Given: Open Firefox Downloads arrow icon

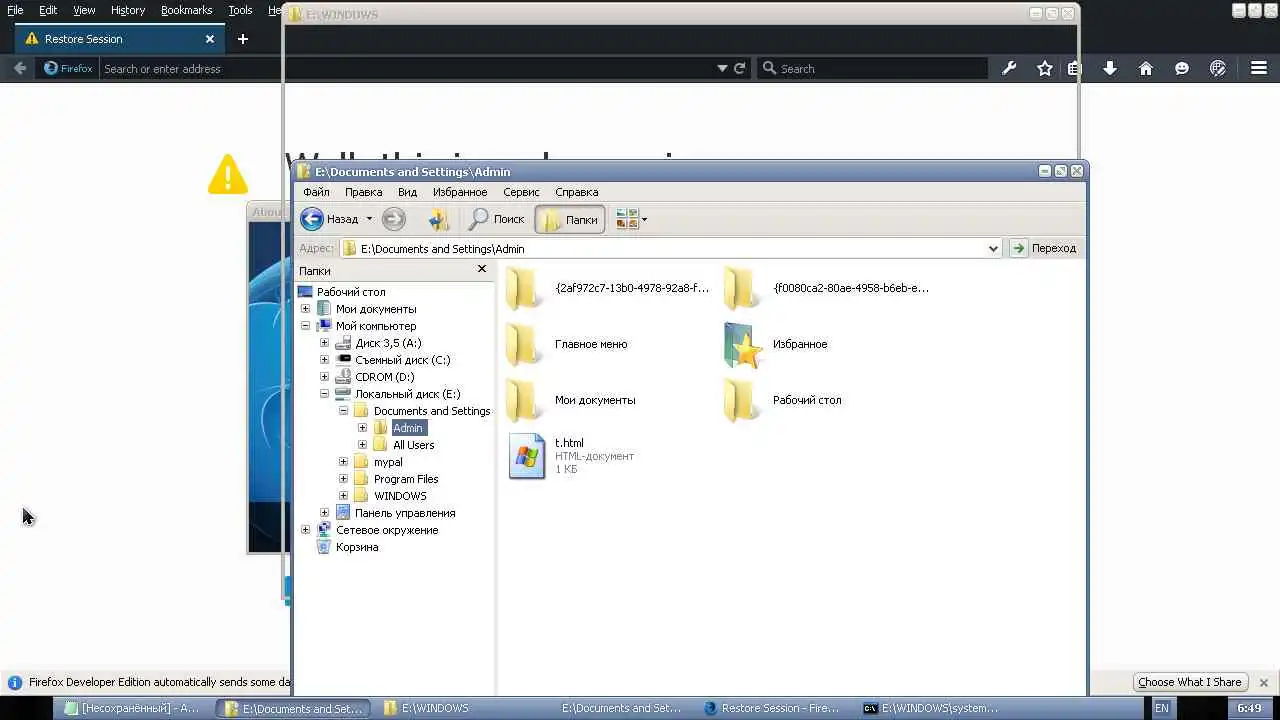Looking at the screenshot, I should 1110,68.
